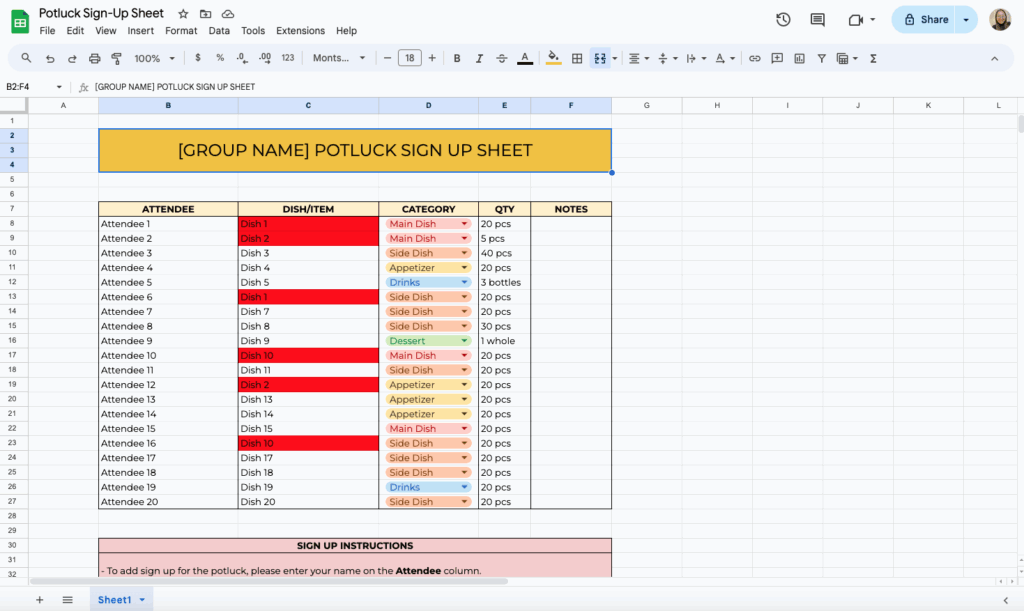1024x611 pixels.
Task: Toggle bold formatting
Action: click(x=456, y=58)
